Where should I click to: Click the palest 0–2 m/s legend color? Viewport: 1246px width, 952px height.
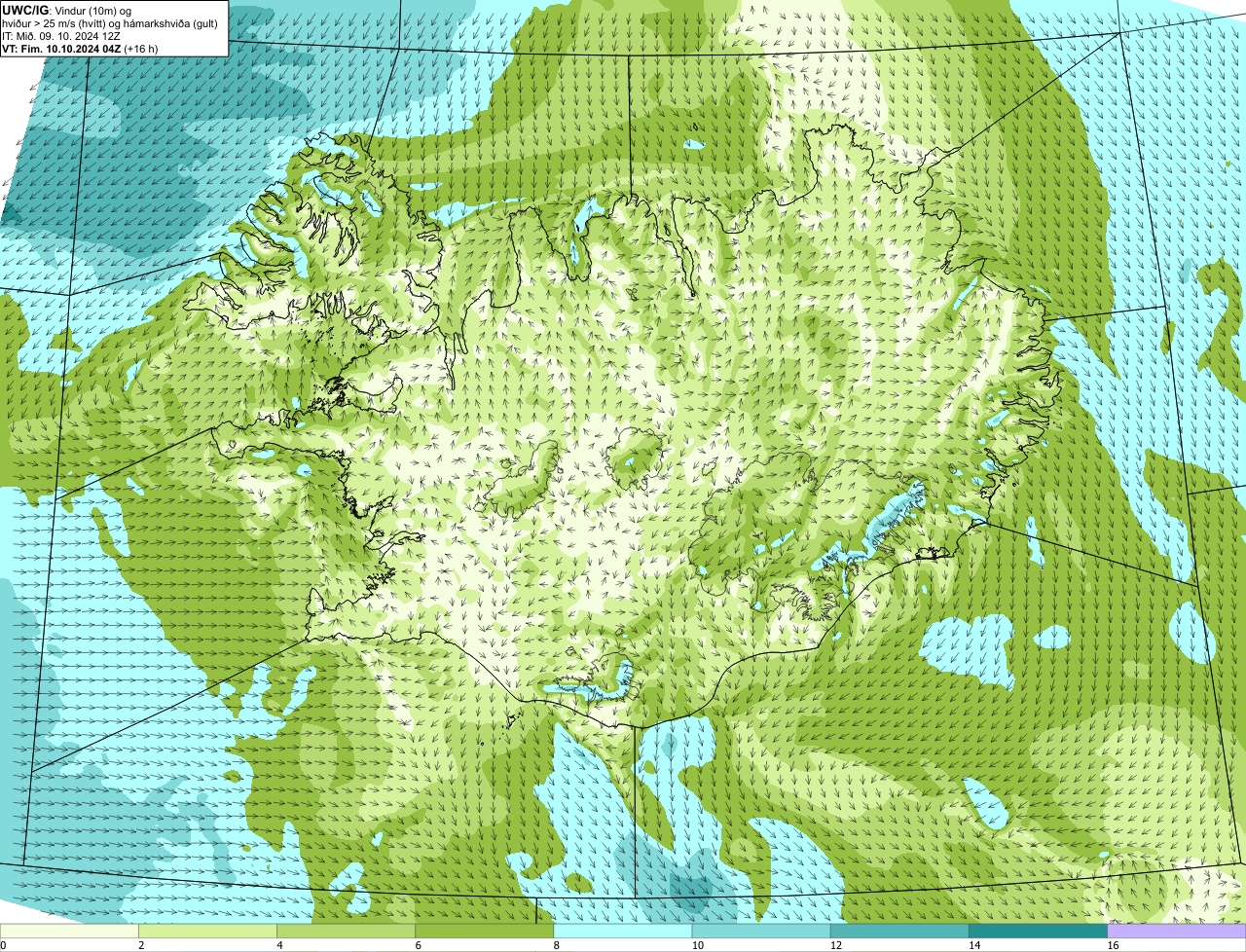[x=69, y=932]
